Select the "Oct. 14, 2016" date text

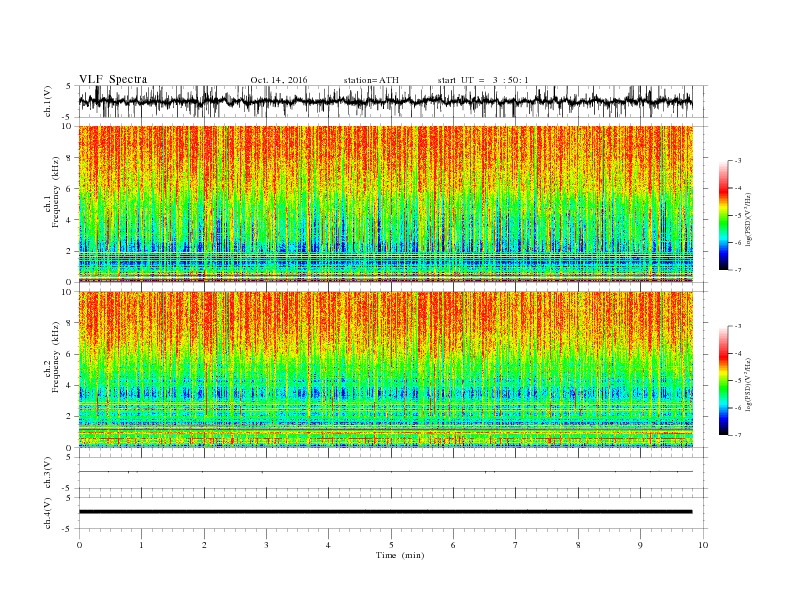[278, 80]
